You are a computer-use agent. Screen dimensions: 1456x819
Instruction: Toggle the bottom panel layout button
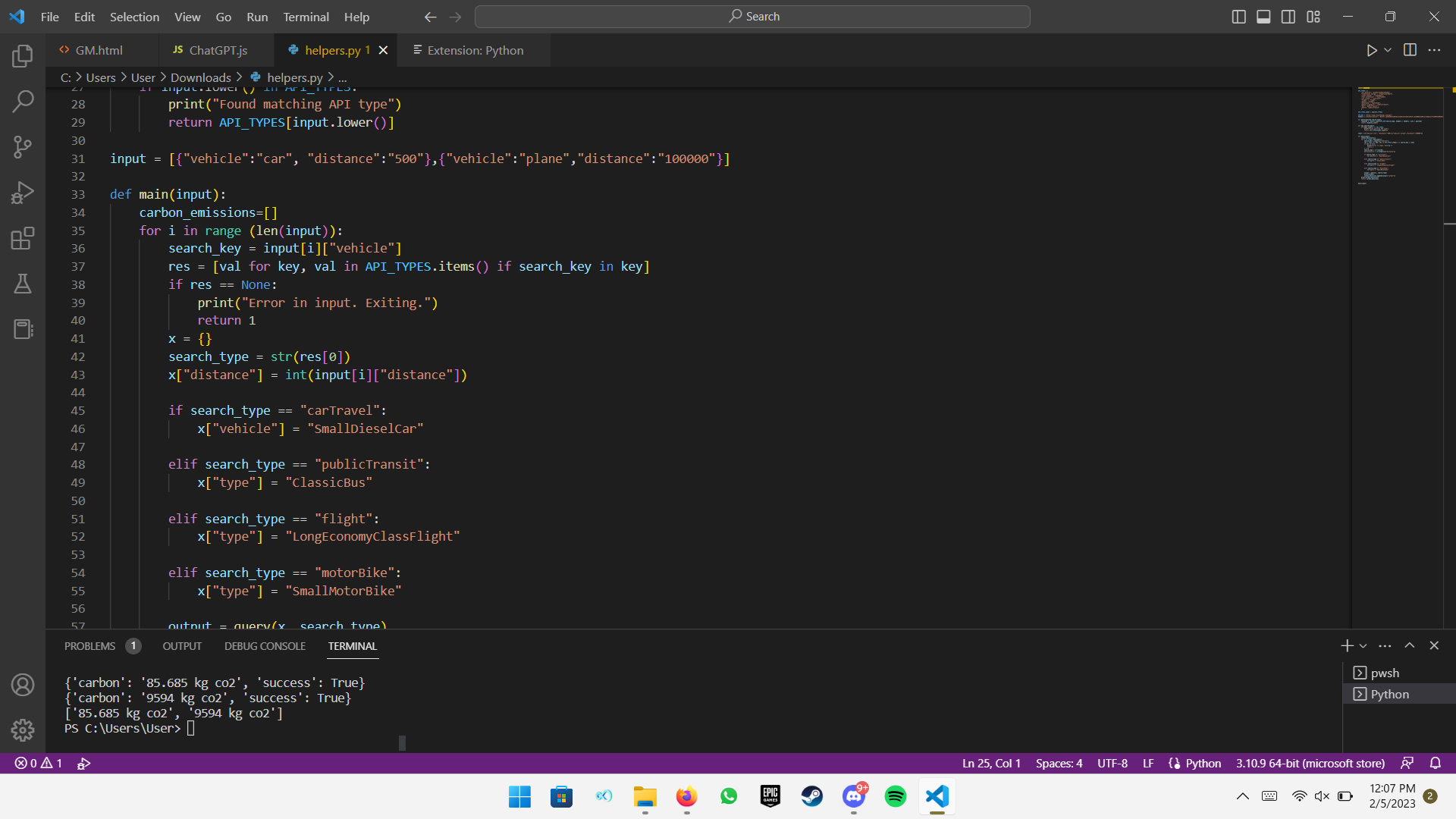1263,17
